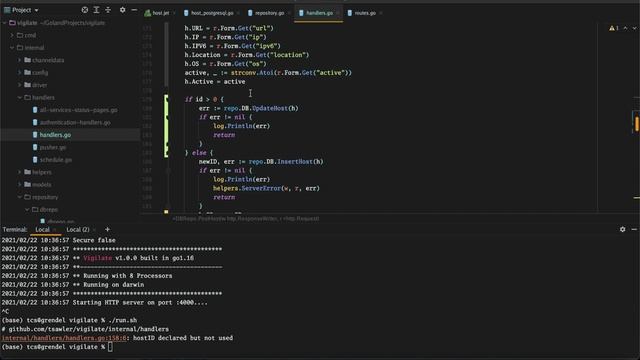Expand the helpers folder
This screenshot has width=640, height=360.
point(19,172)
